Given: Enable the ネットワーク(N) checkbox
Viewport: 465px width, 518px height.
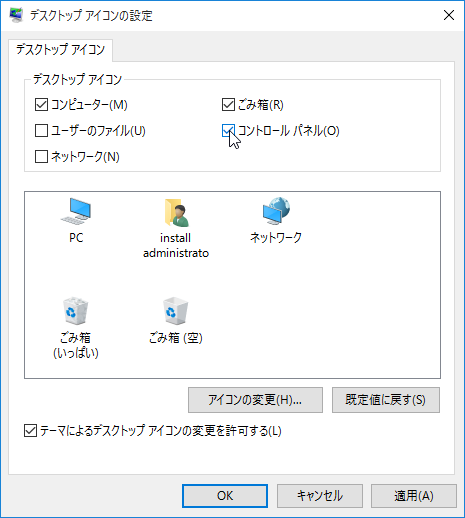Looking at the screenshot, I should [41, 156].
